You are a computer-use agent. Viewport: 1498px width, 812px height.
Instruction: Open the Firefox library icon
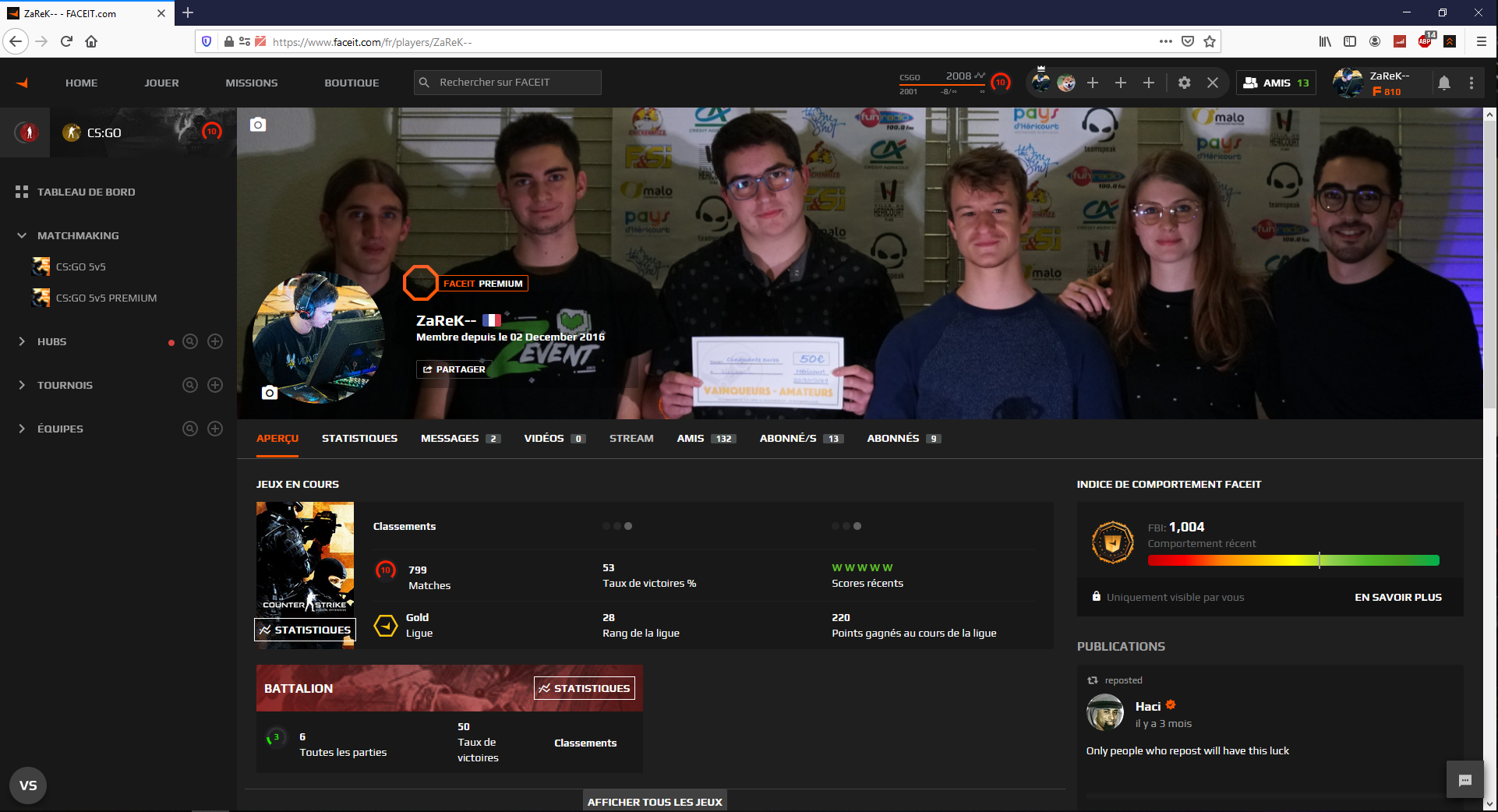click(1325, 41)
